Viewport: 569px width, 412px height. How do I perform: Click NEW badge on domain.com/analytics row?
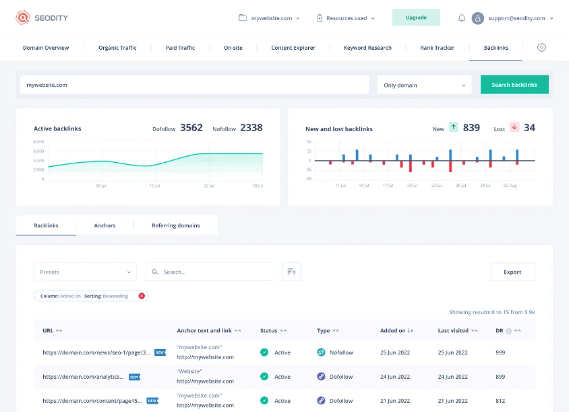pyautogui.click(x=135, y=377)
